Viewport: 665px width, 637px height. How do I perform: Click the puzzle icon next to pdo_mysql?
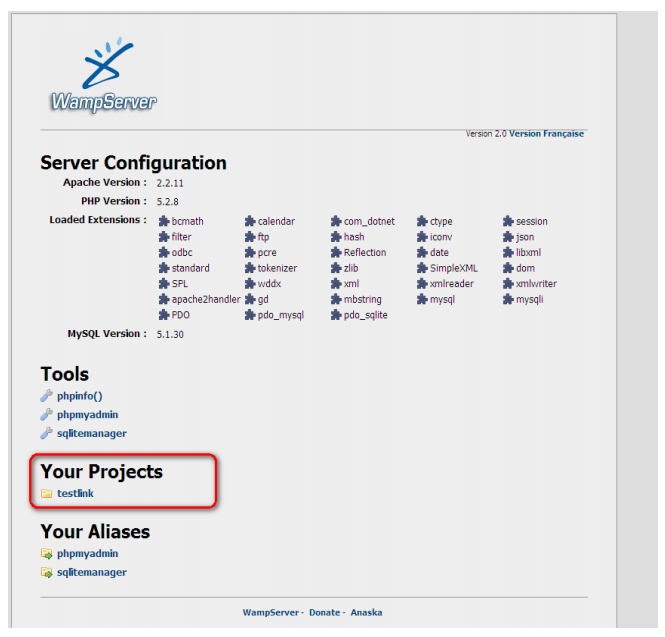click(x=250, y=315)
